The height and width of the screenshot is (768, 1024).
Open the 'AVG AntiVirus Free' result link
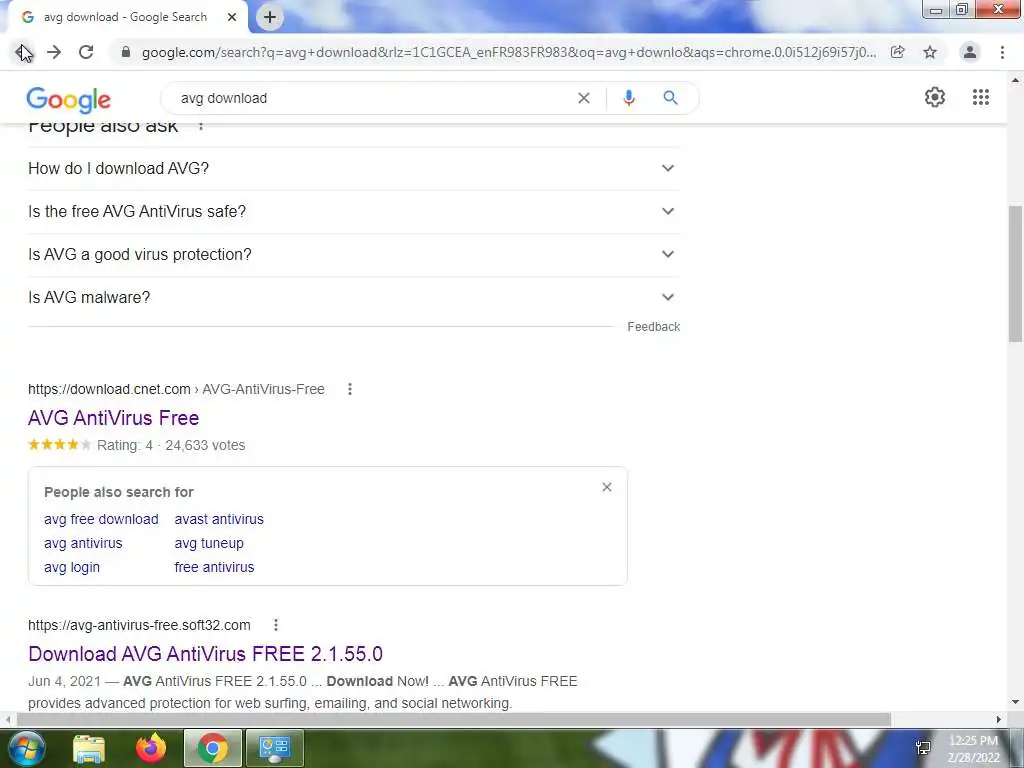point(114,418)
